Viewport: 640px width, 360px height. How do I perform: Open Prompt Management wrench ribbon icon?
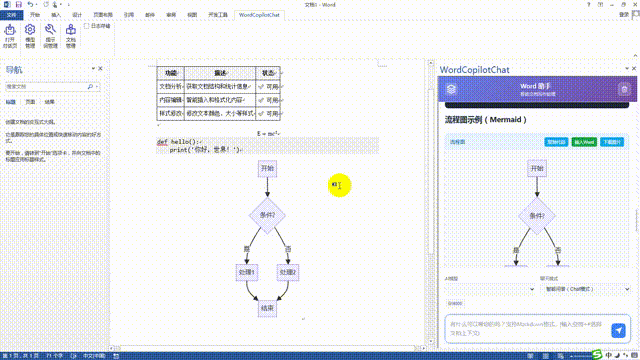point(50,36)
